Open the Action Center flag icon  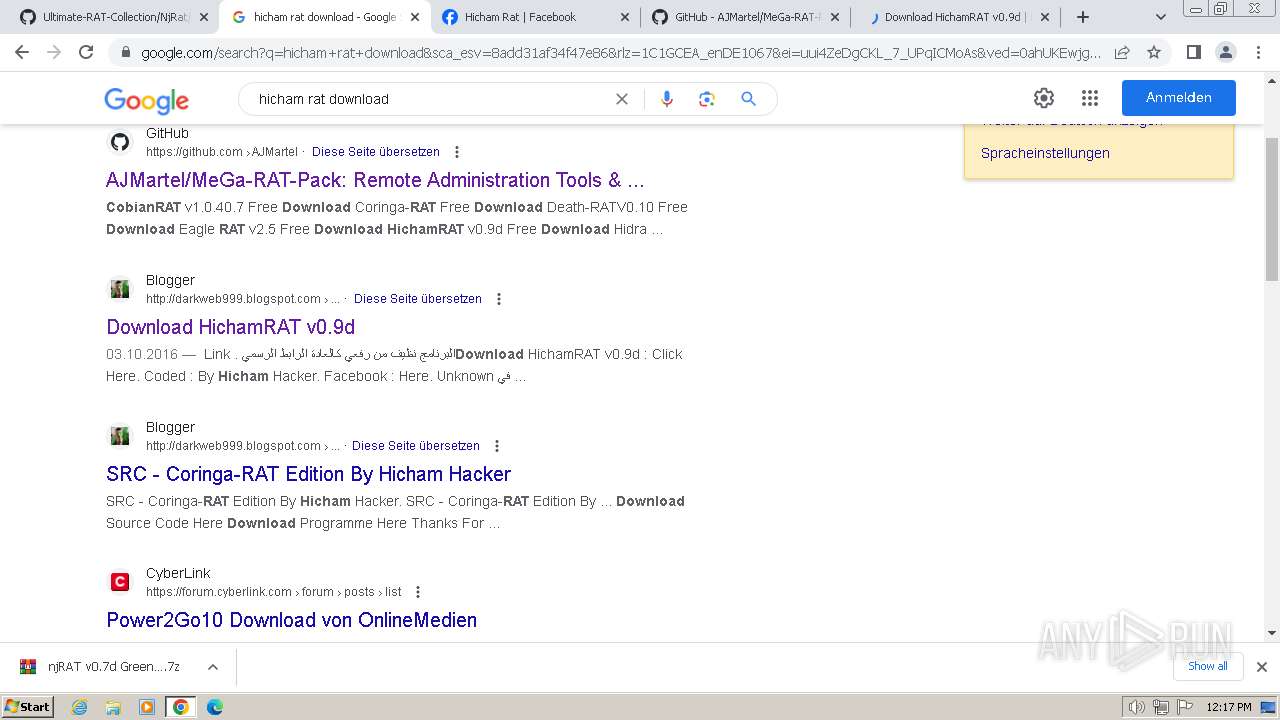click(x=1184, y=707)
